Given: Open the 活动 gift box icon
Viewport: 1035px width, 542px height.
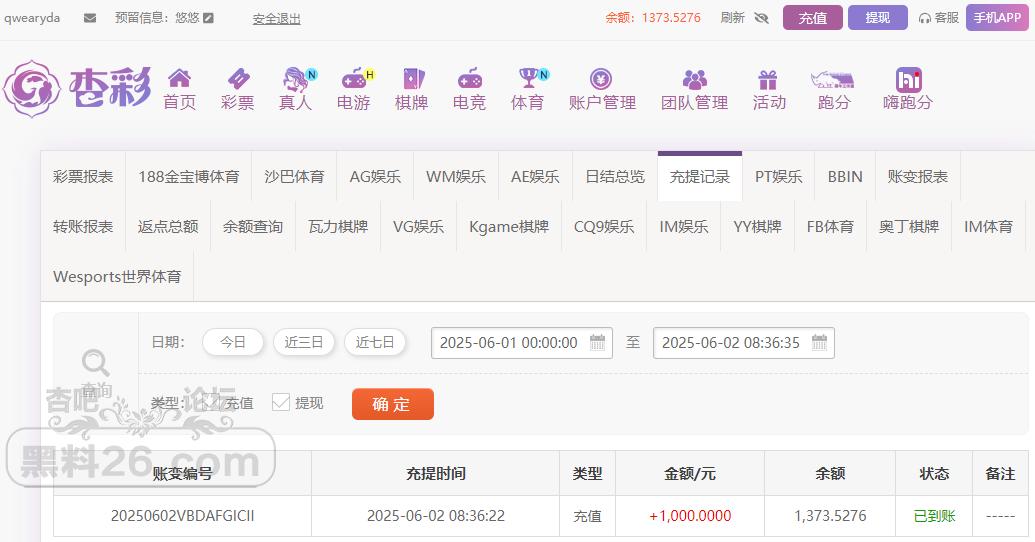Looking at the screenshot, I should (x=768, y=79).
